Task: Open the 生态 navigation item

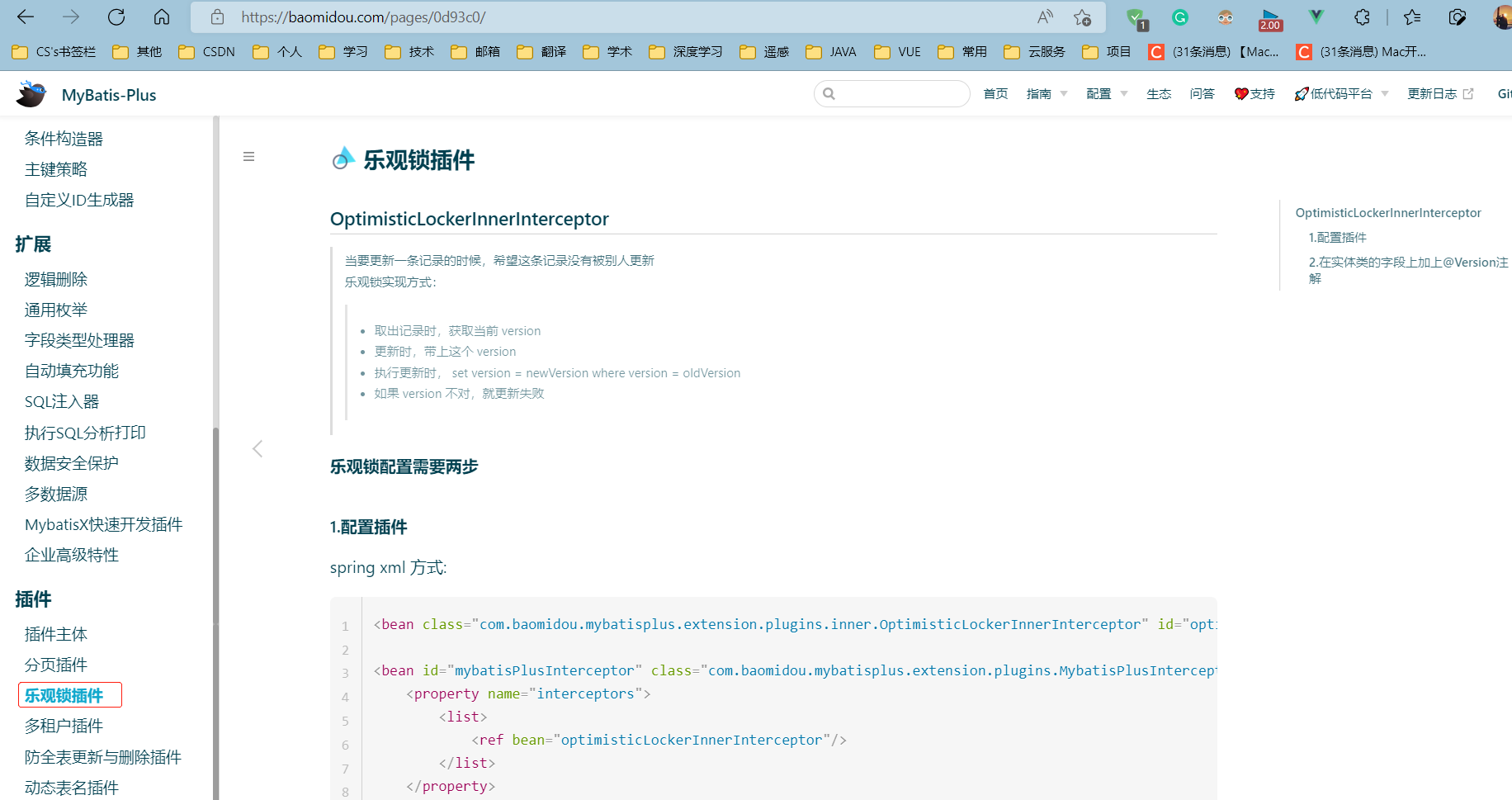Action: tap(1159, 94)
